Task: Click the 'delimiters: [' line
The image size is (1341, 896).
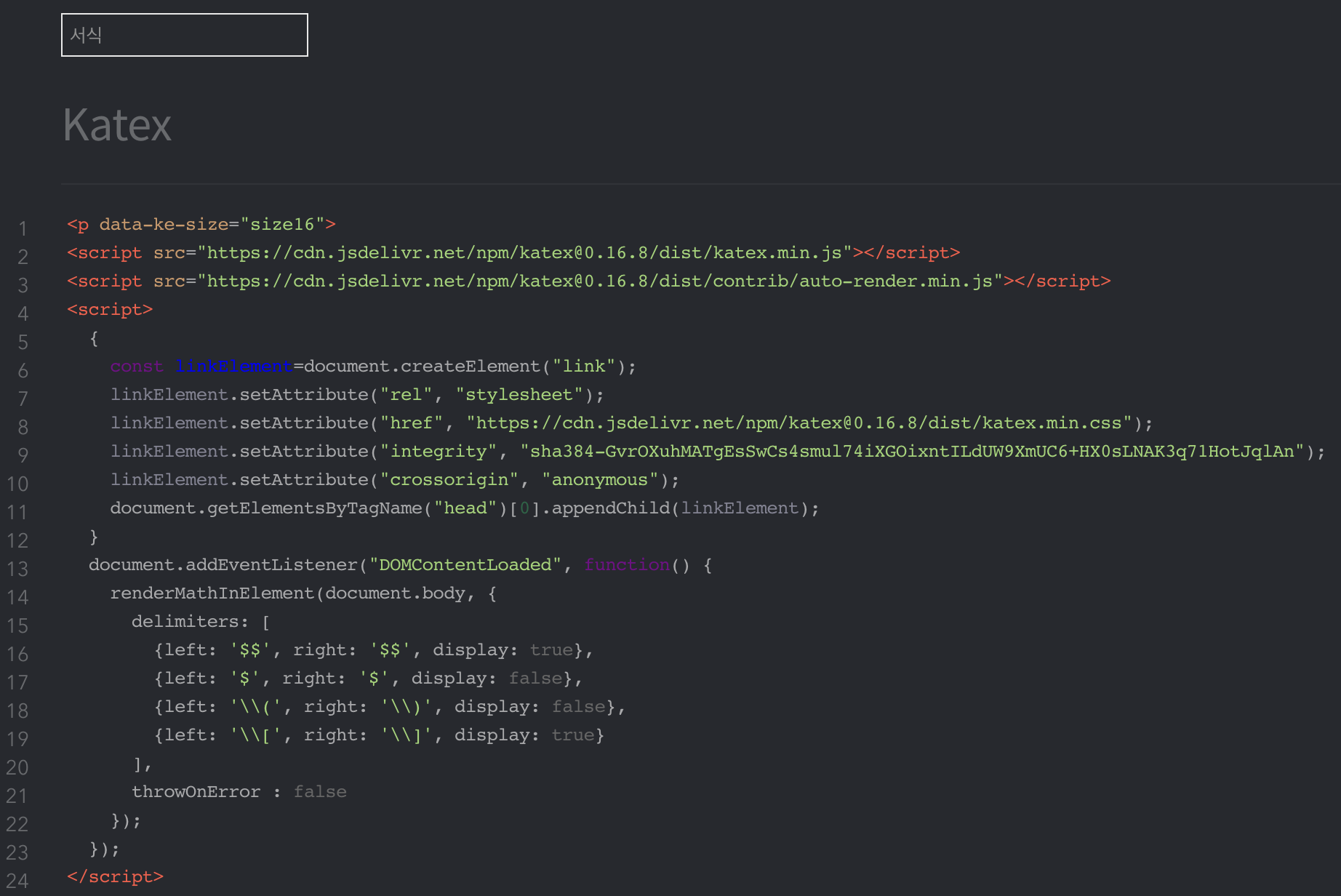Action: click(201, 622)
